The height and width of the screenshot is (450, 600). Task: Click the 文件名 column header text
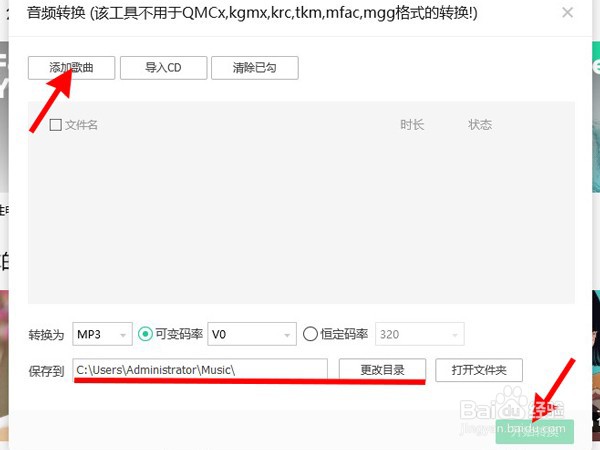pyautogui.click(x=81, y=125)
